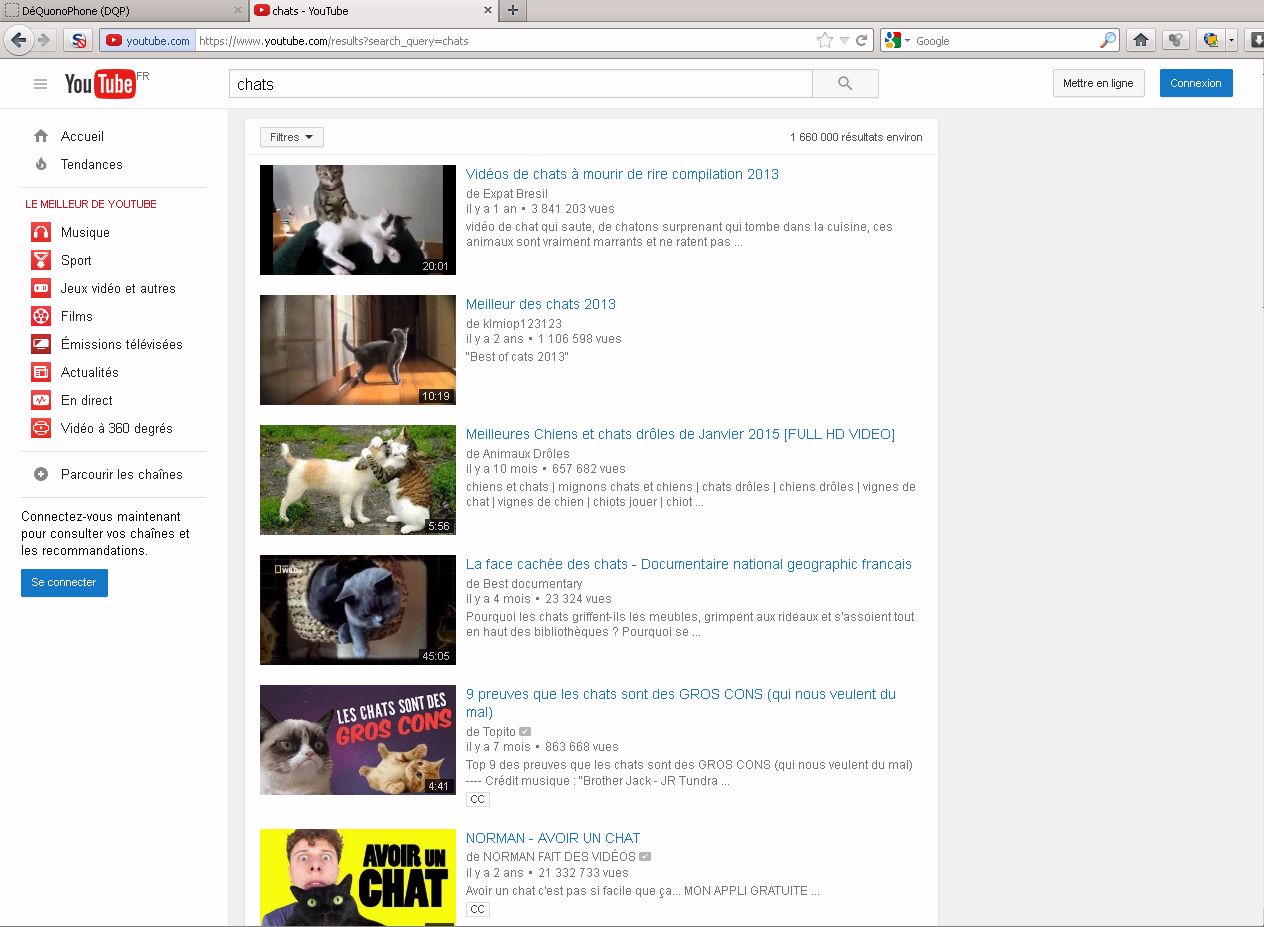Click the magnifier in the Google search box
Screen dimensions: 1264x927
point(1107,41)
